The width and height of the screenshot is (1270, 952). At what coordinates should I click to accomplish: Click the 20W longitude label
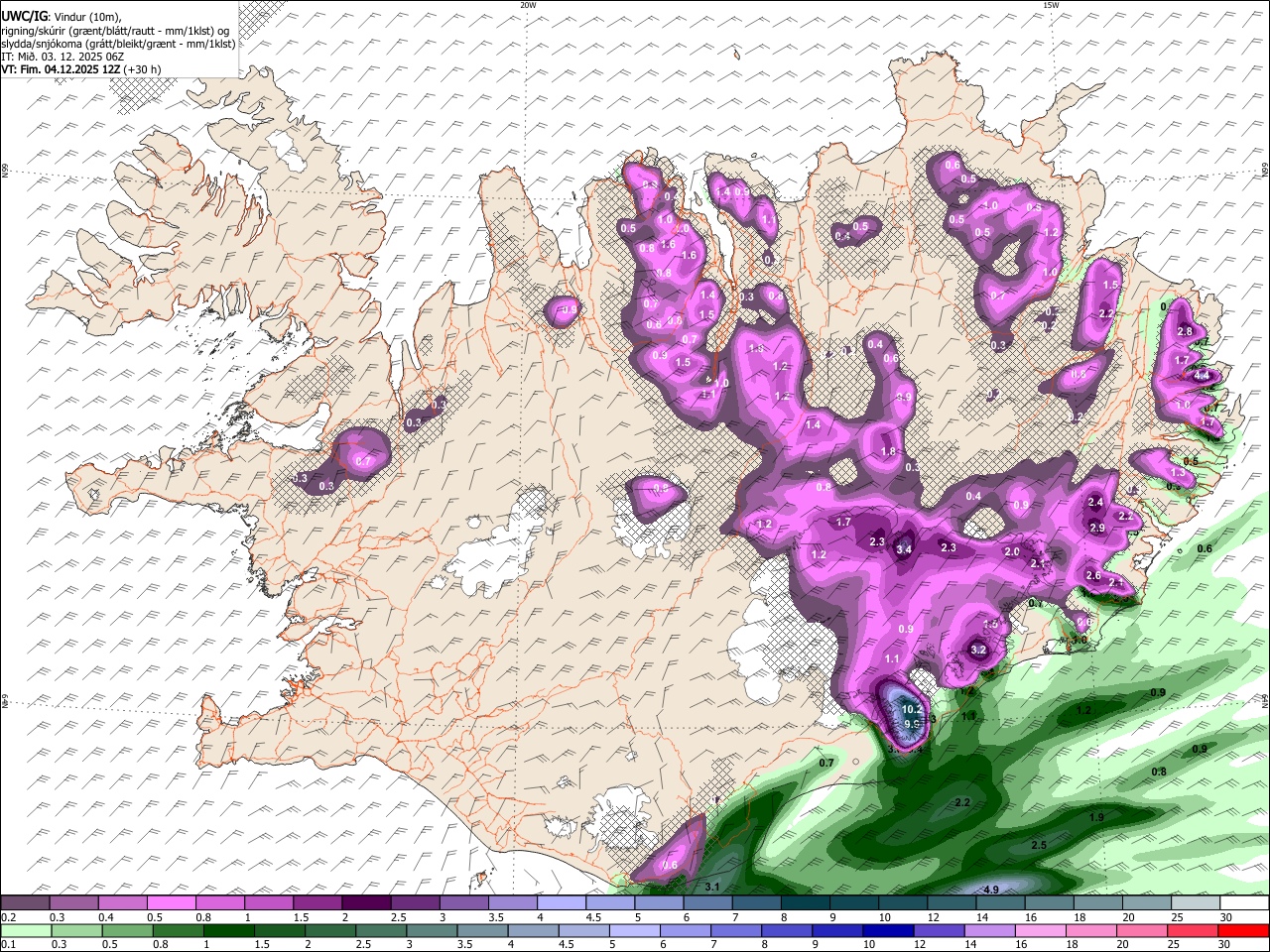pos(528,5)
